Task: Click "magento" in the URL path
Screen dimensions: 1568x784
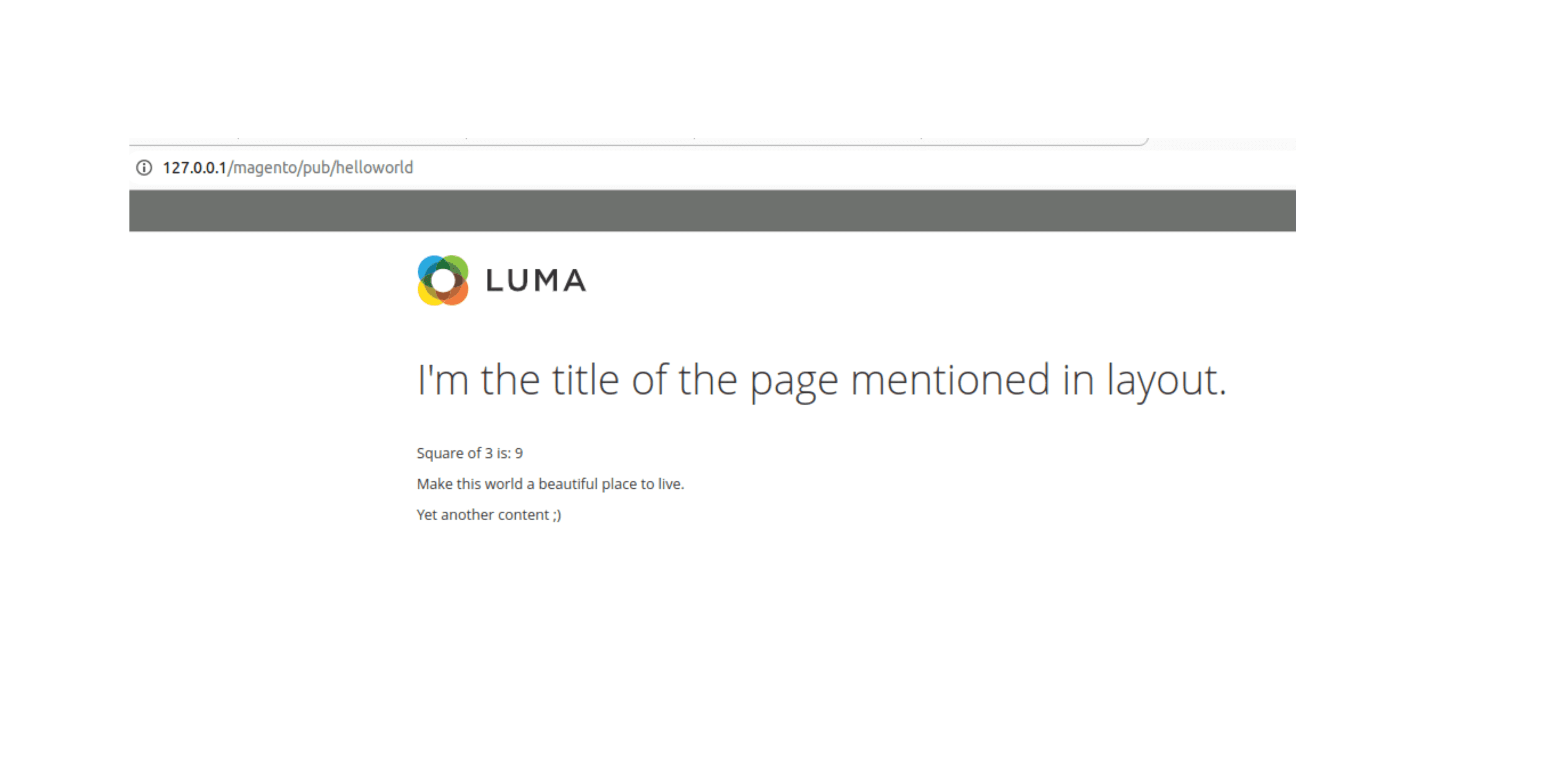Action: tap(265, 167)
